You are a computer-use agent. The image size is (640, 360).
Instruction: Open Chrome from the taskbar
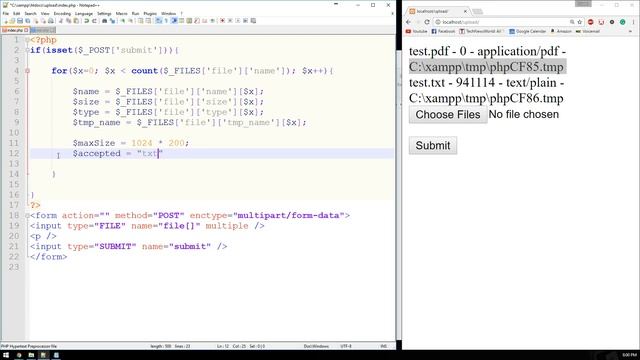click(19, 355)
